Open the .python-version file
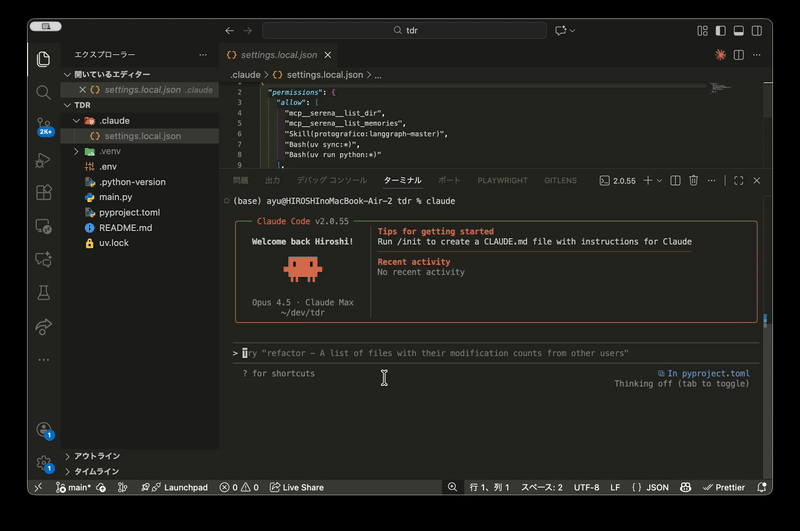Viewport: 800px width, 531px height. [132, 182]
